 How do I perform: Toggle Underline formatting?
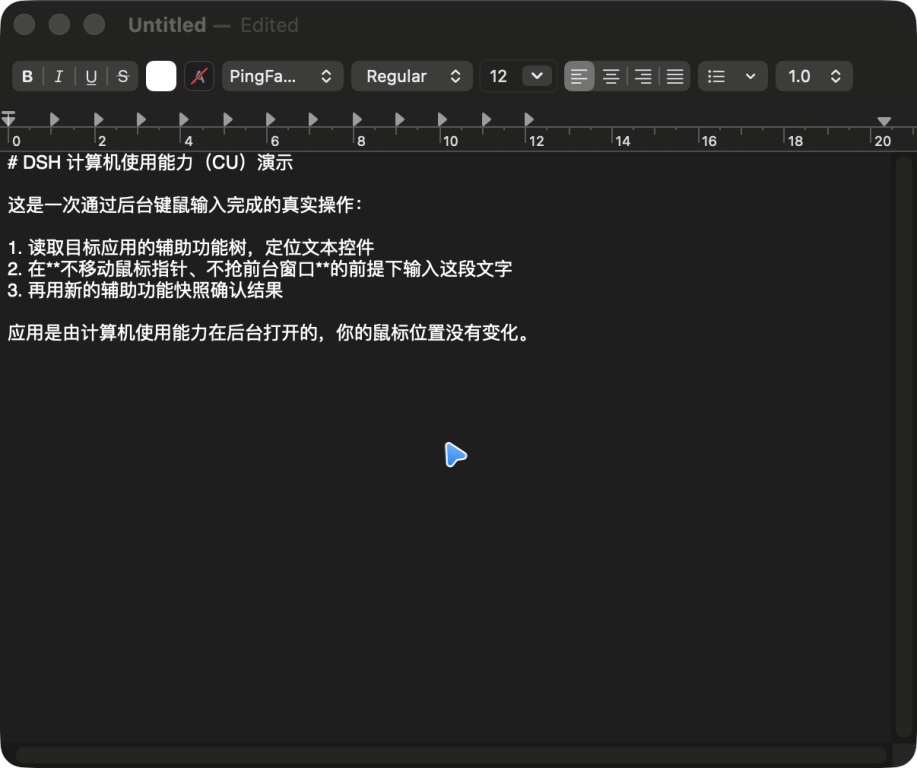(x=91, y=77)
